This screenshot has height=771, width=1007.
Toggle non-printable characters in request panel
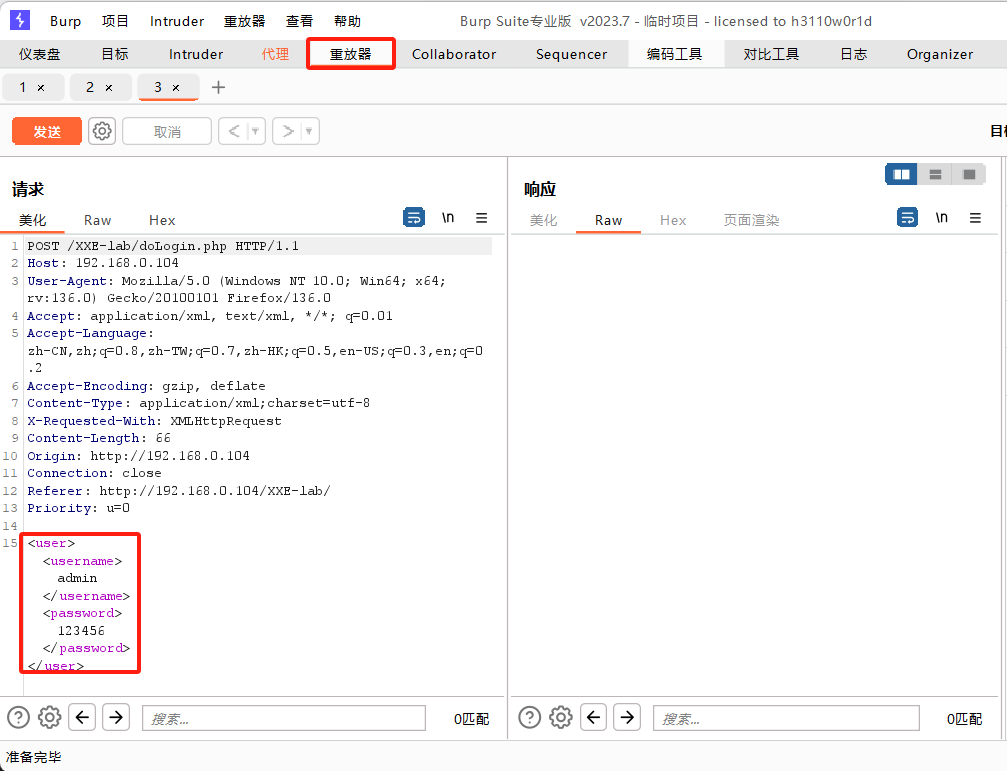click(x=448, y=218)
